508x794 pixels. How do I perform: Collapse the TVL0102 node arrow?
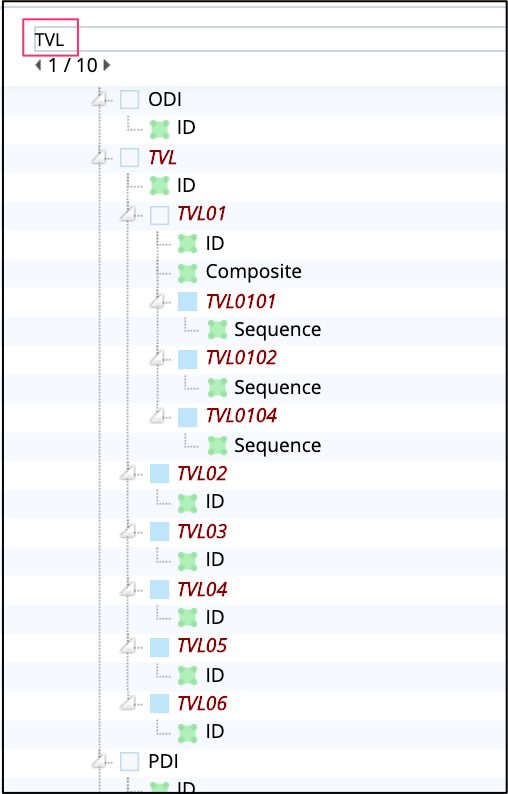coord(158,359)
